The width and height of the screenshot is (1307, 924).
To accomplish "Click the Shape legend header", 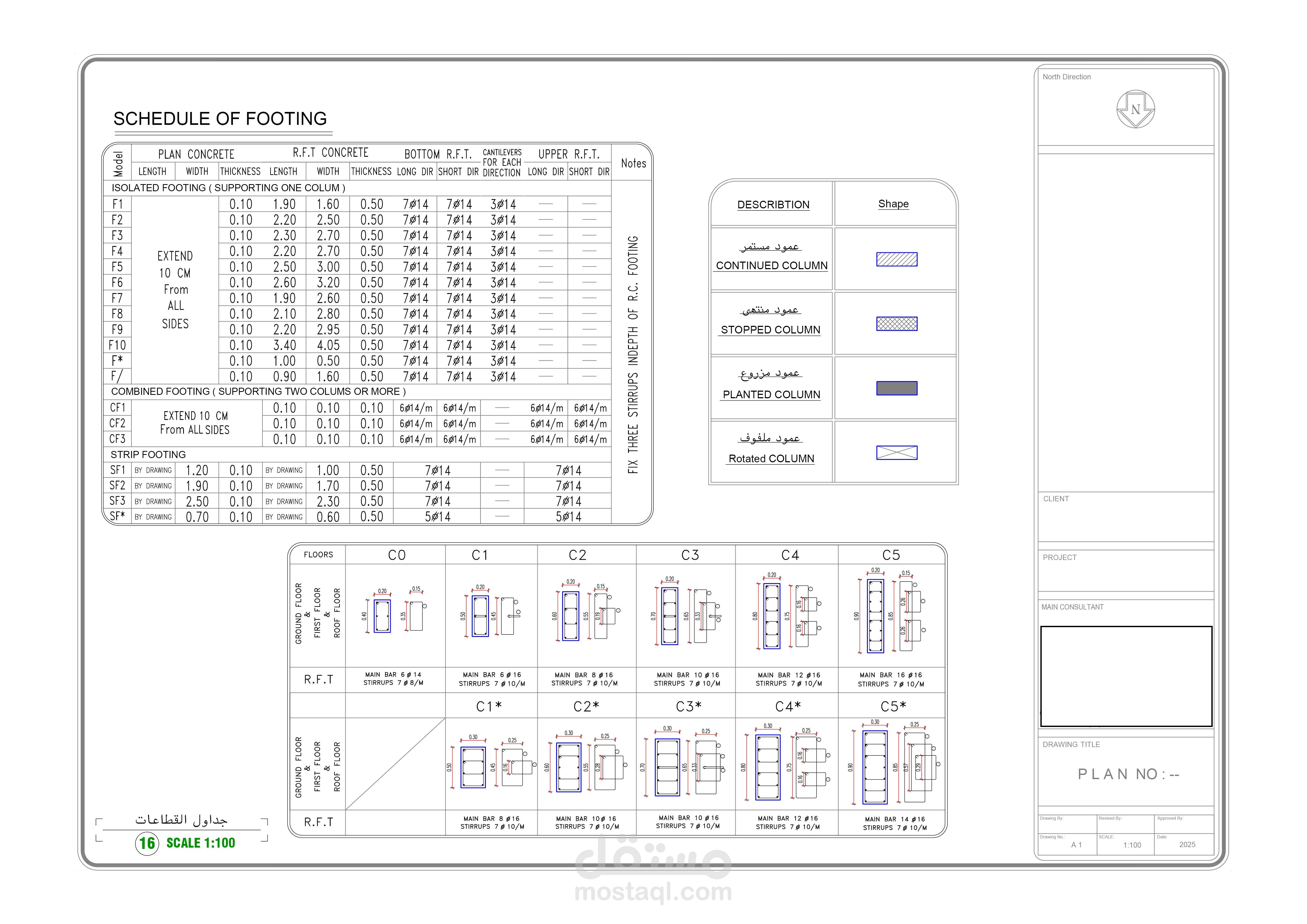I will (893, 204).
